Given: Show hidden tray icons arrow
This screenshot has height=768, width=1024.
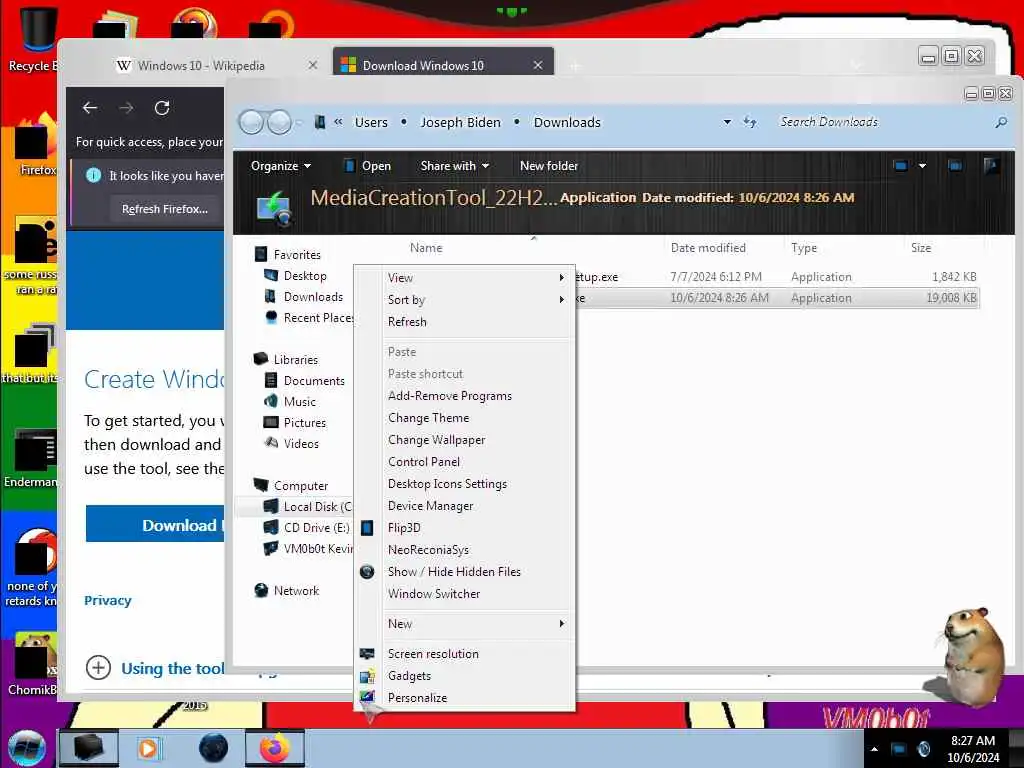Looking at the screenshot, I should click(874, 749).
